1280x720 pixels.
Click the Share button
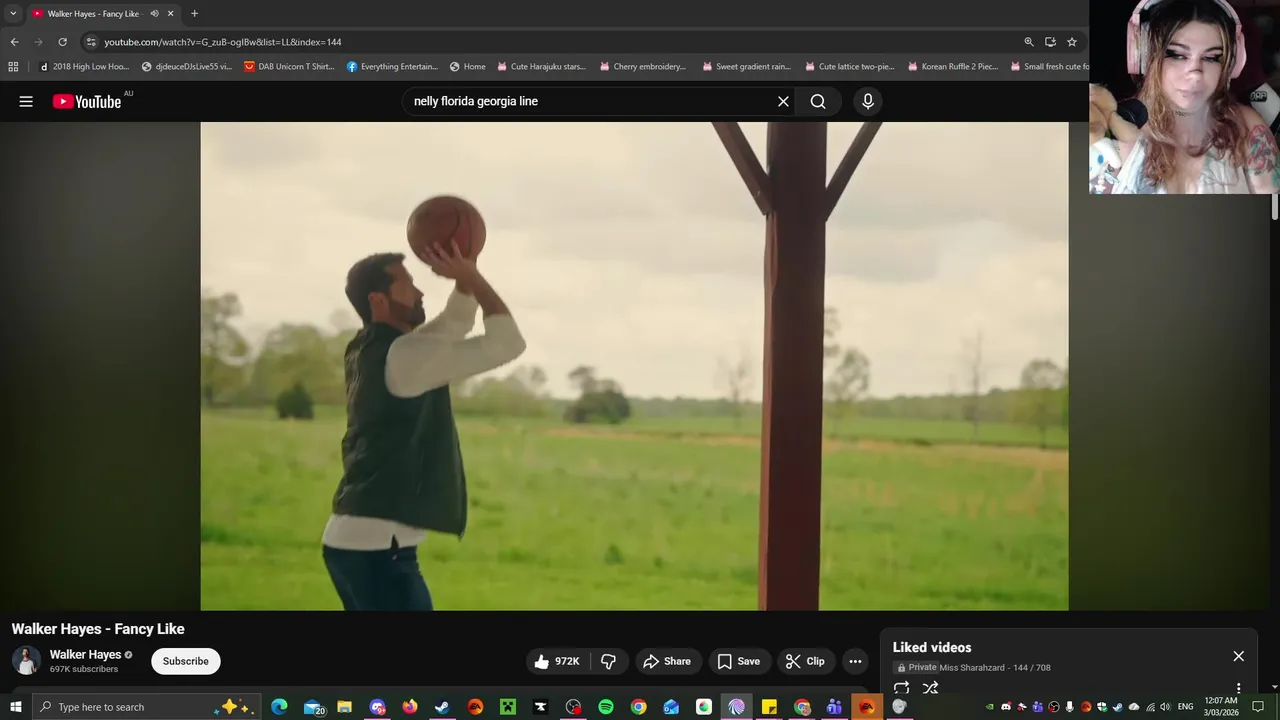(667, 661)
